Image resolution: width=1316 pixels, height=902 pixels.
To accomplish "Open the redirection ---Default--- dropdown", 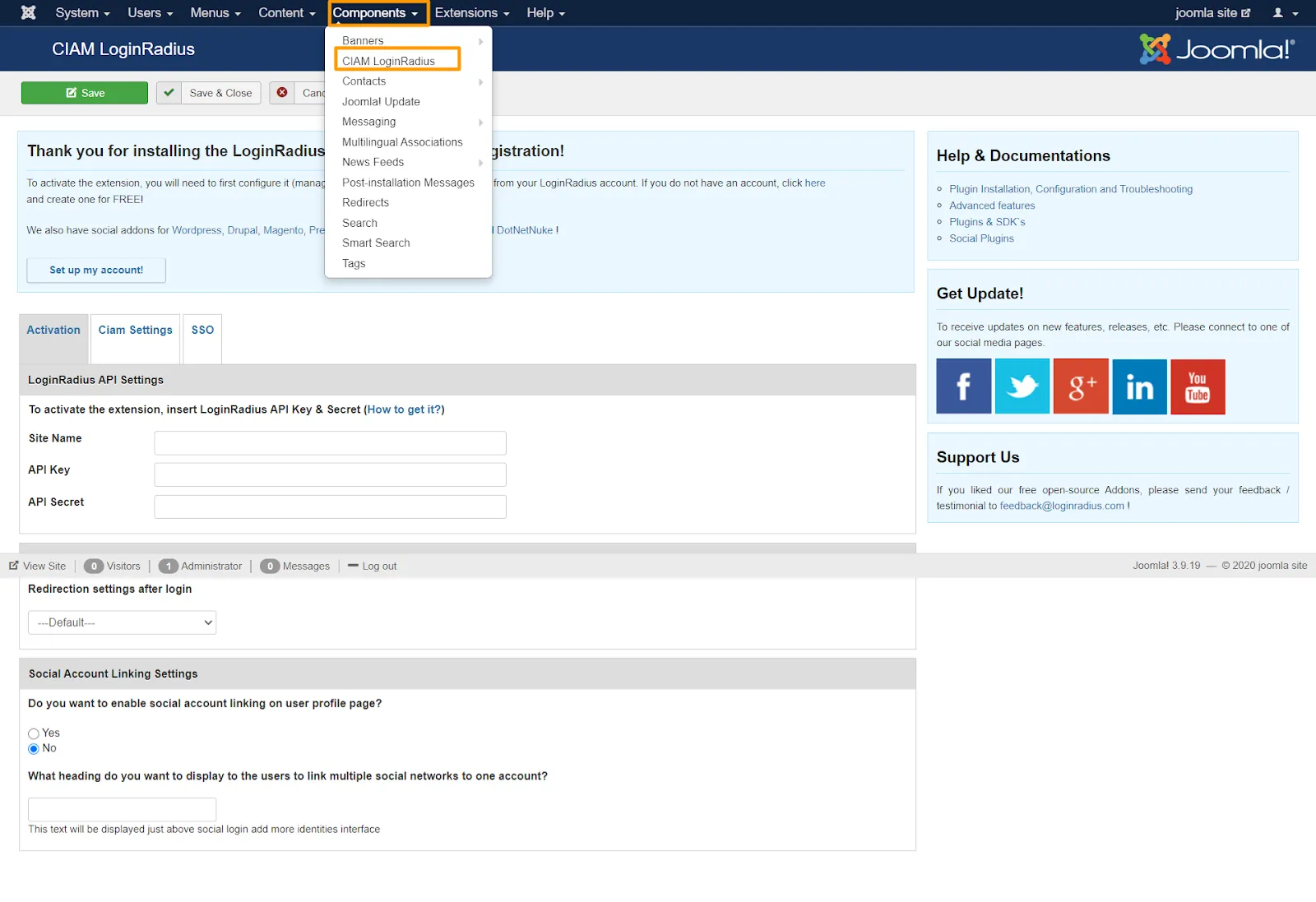I will 123,622.
